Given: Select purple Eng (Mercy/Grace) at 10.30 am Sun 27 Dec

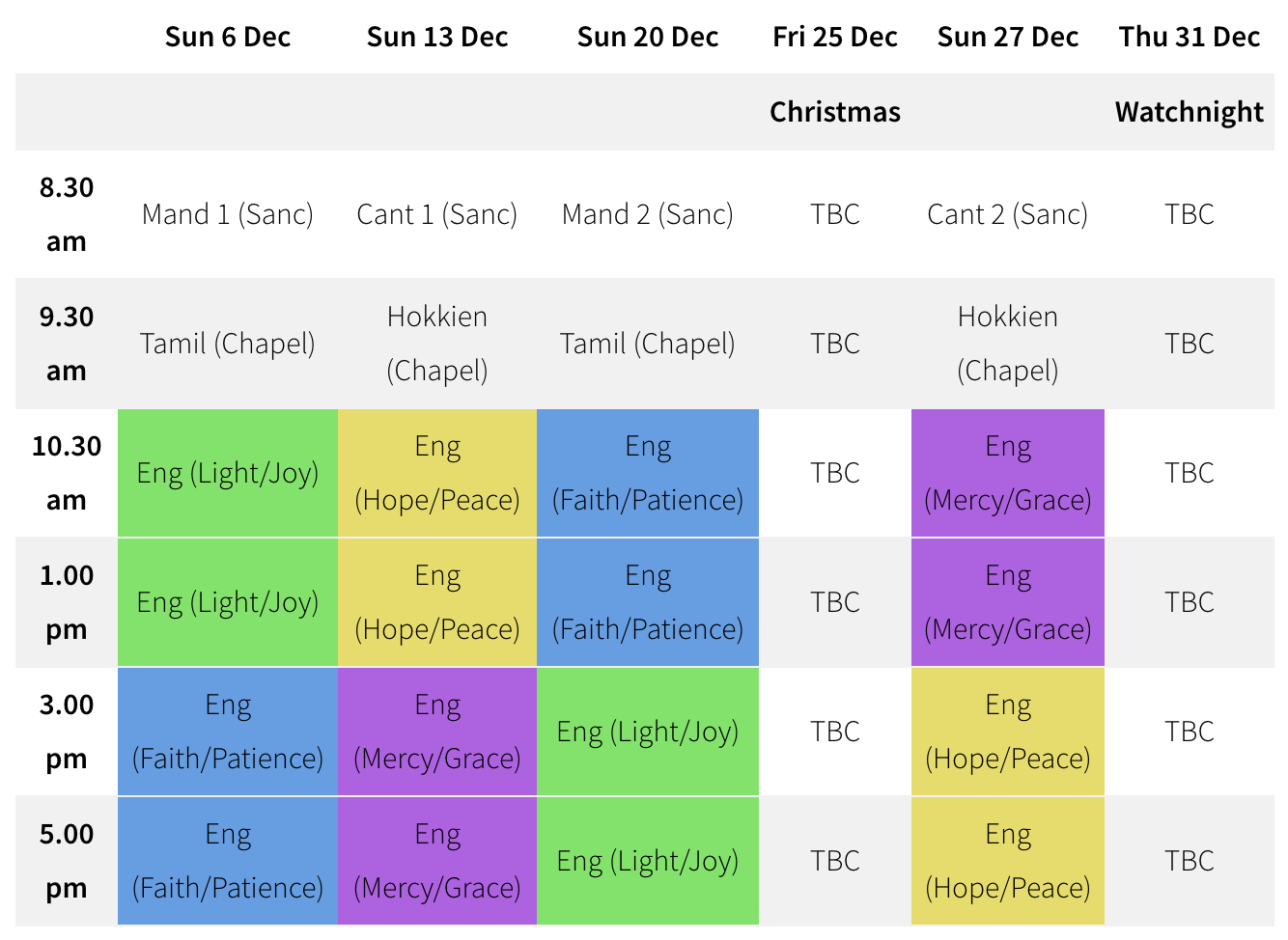Looking at the screenshot, I should 1008,473.
